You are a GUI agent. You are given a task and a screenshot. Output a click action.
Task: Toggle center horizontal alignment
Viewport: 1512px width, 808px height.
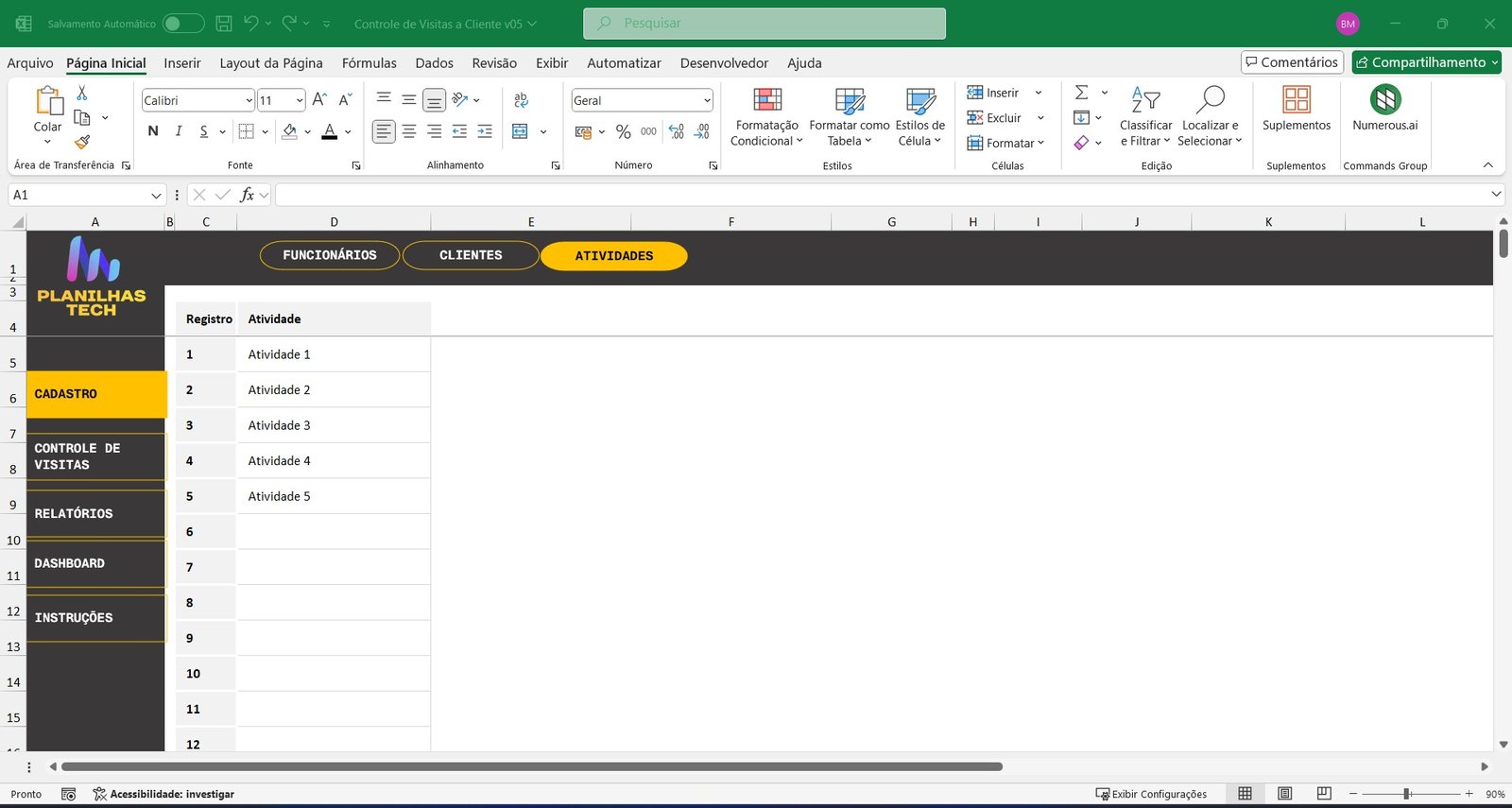[409, 132]
